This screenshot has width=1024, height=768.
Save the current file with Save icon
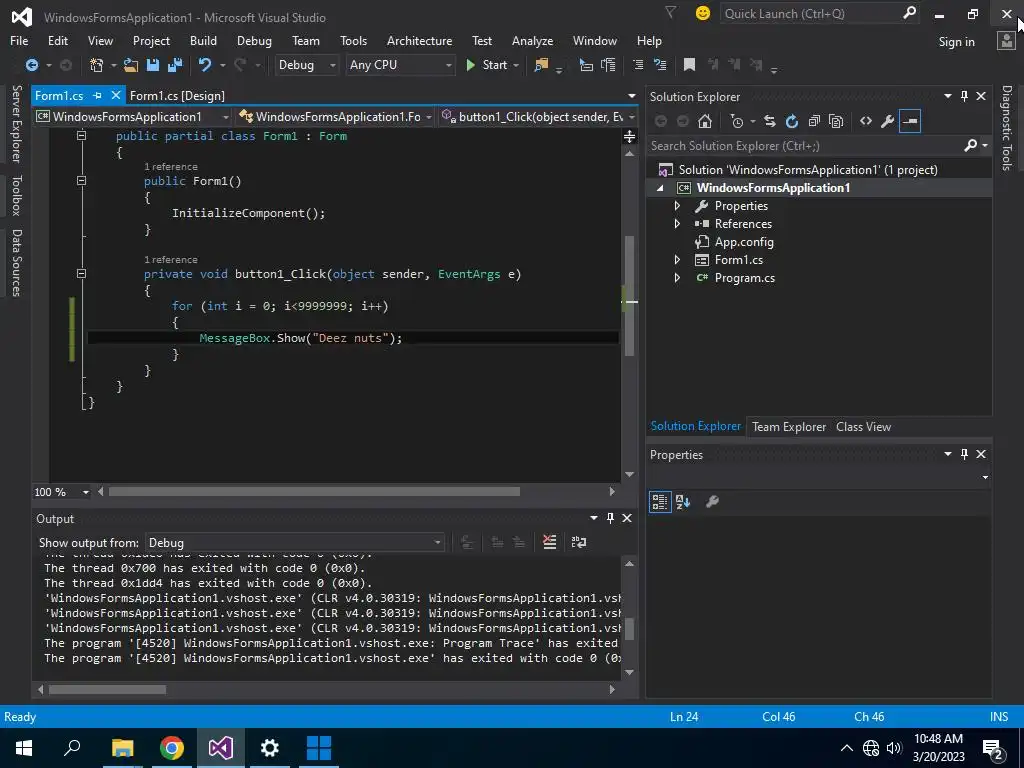pos(153,65)
